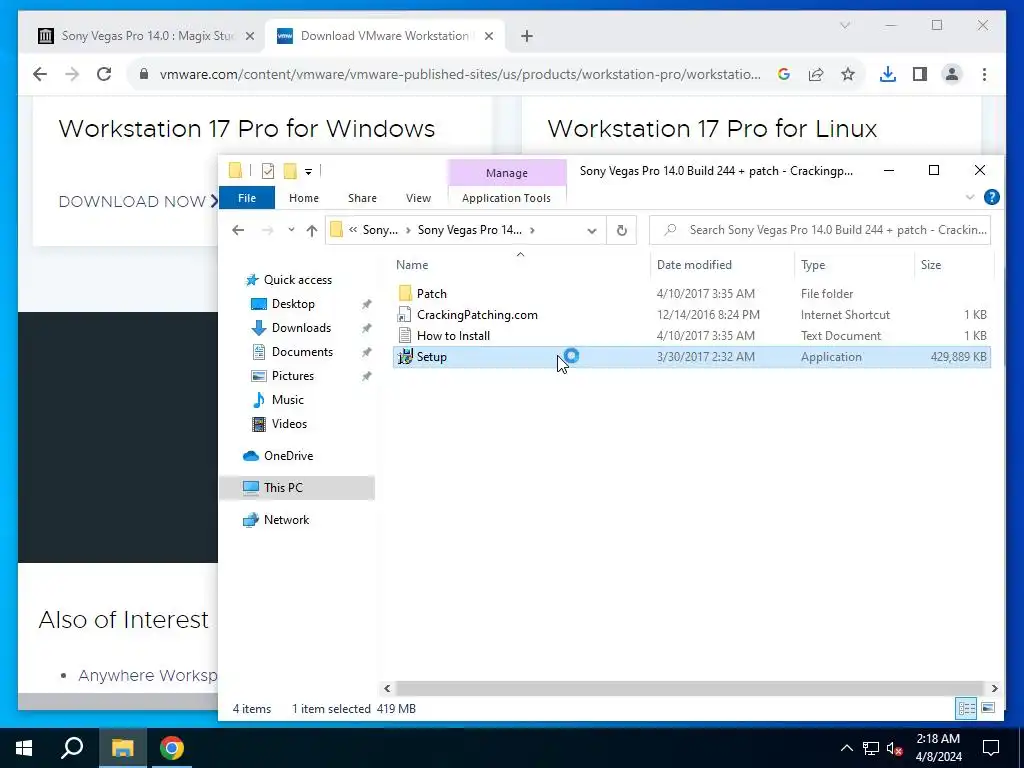The width and height of the screenshot is (1024, 768).
Task: Select Pictures in navigation pane
Action: tap(292, 376)
